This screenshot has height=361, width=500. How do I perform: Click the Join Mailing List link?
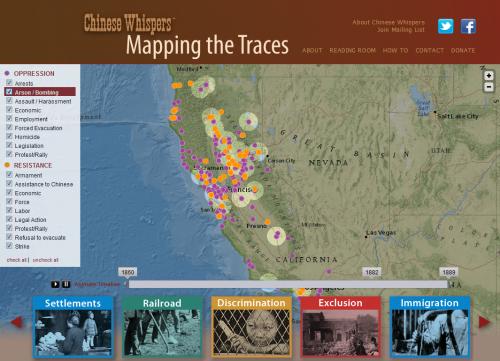point(401,30)
